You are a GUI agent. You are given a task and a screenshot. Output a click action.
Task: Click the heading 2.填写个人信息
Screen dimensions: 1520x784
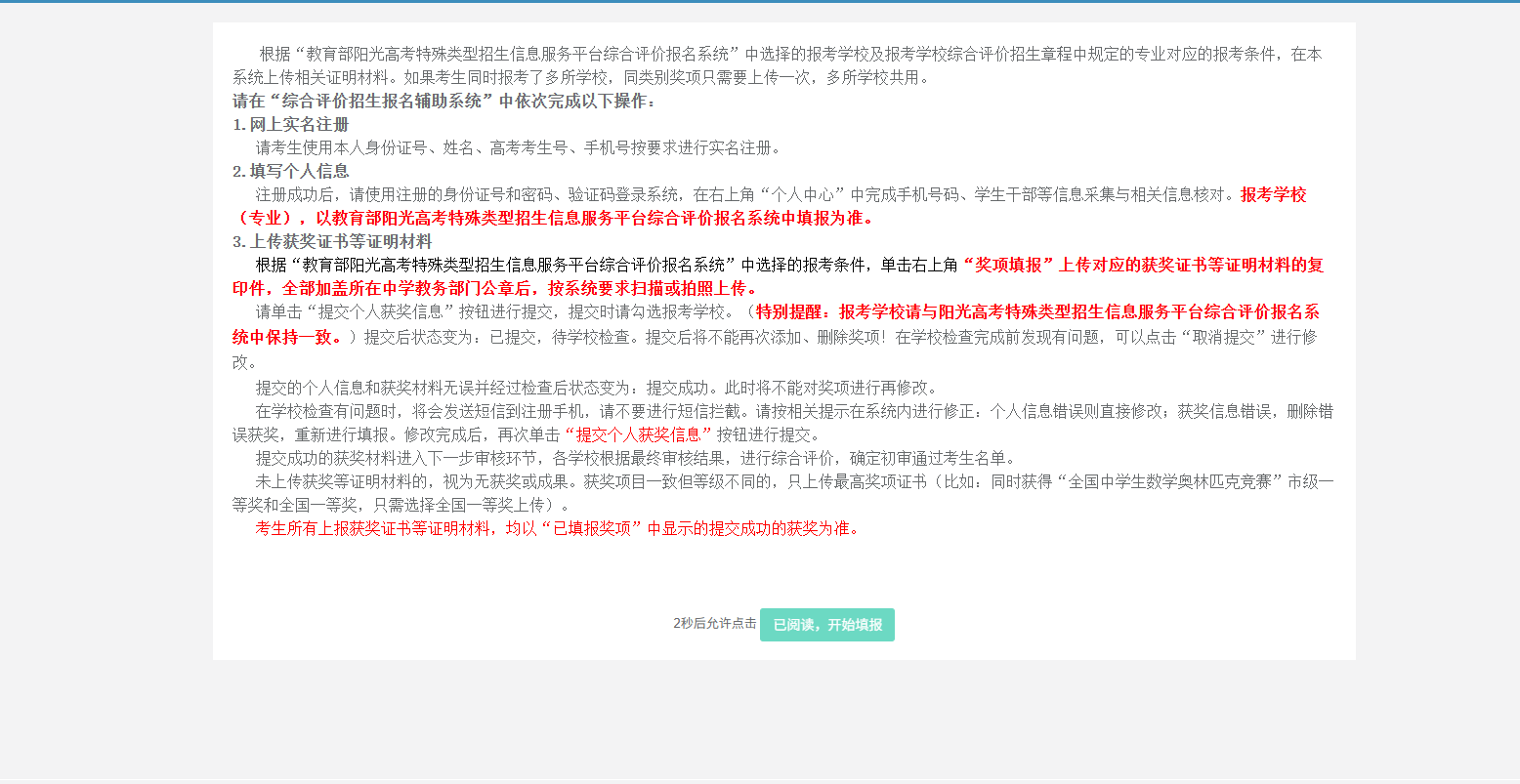[x=290, y=172]
